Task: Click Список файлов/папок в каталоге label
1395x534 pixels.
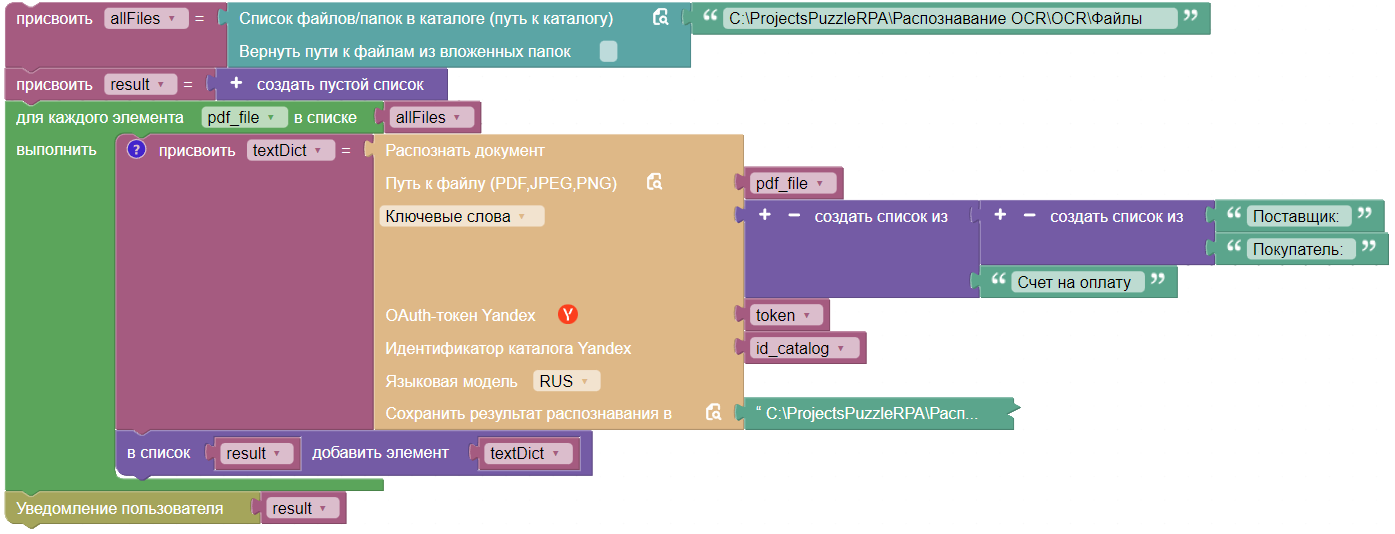Action: tap(426, 18)
